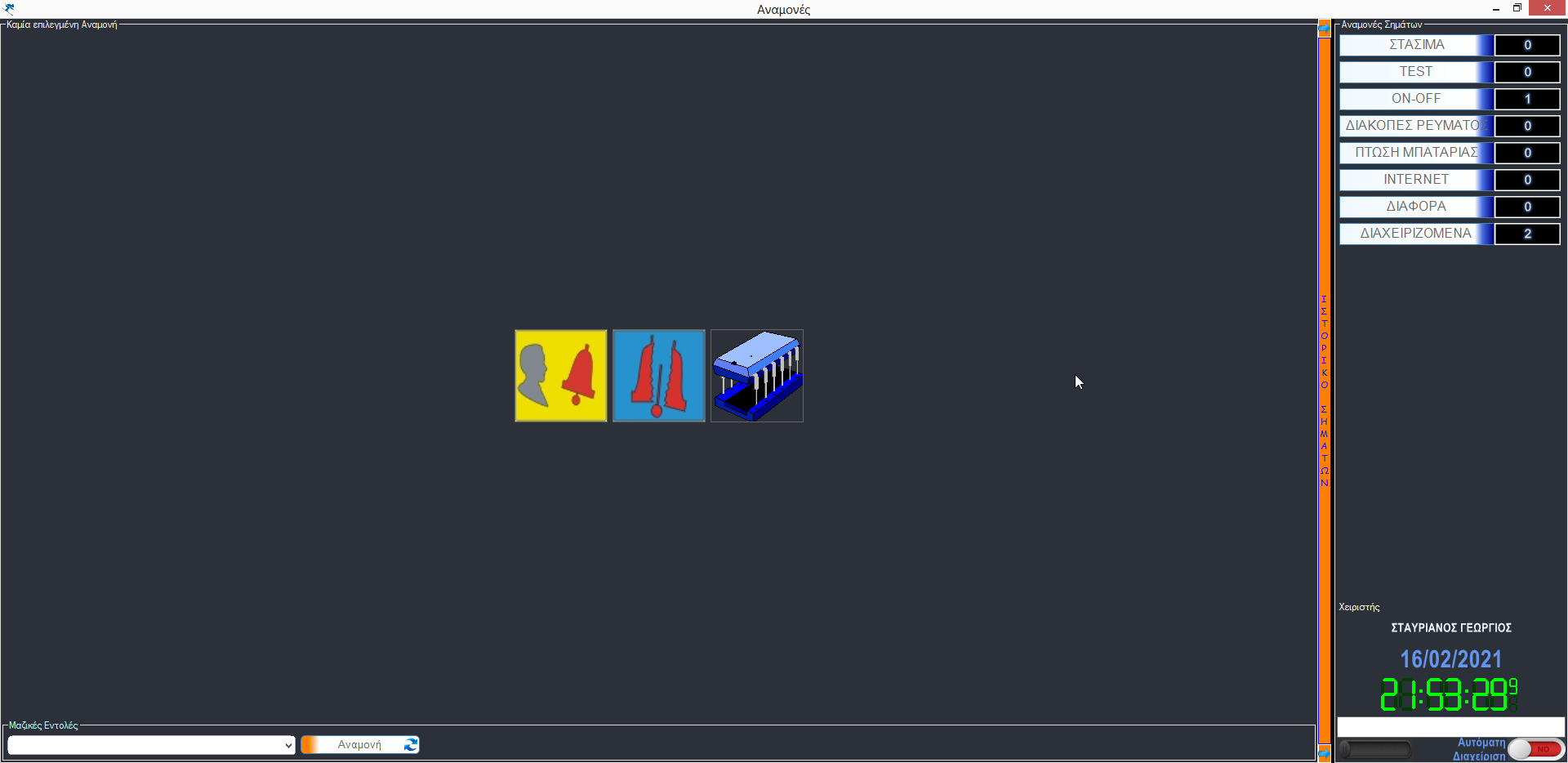Open ΠΤΩΣΗ ΜΠΑΤΑΡΙΑΣ signals

[x=1417, y=153]
